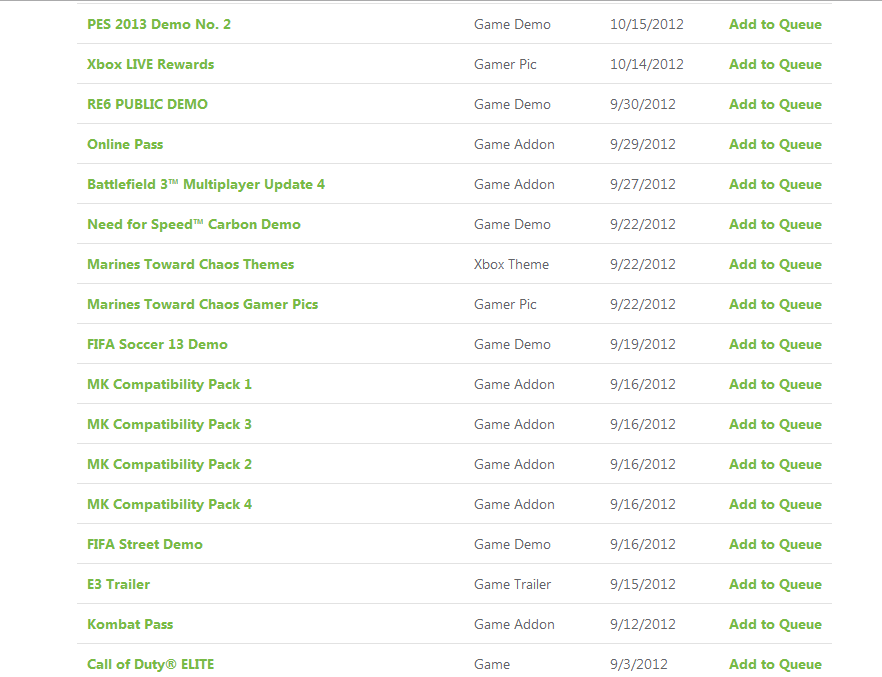Select the 9/30/2012 date cell
882x677 pixels.
pyautogui.click(x=642, y=104)
